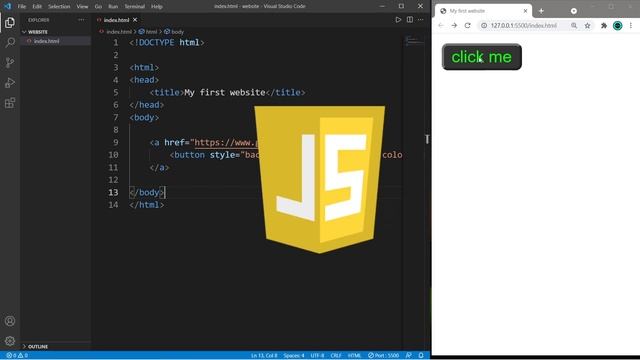
Task: Click Ln 13, Col 8 in status bar
Action: pos(264,355)
